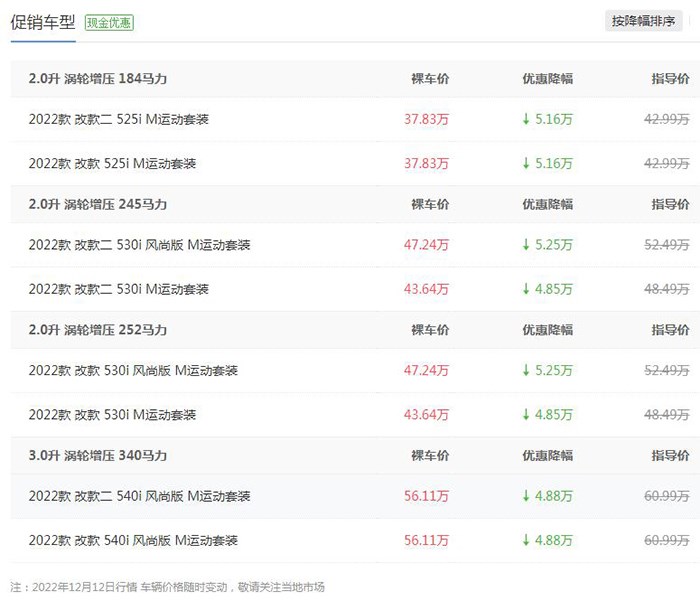
Task: Click 优惠降幅 column header in 252马力 group
Action: 548,330
